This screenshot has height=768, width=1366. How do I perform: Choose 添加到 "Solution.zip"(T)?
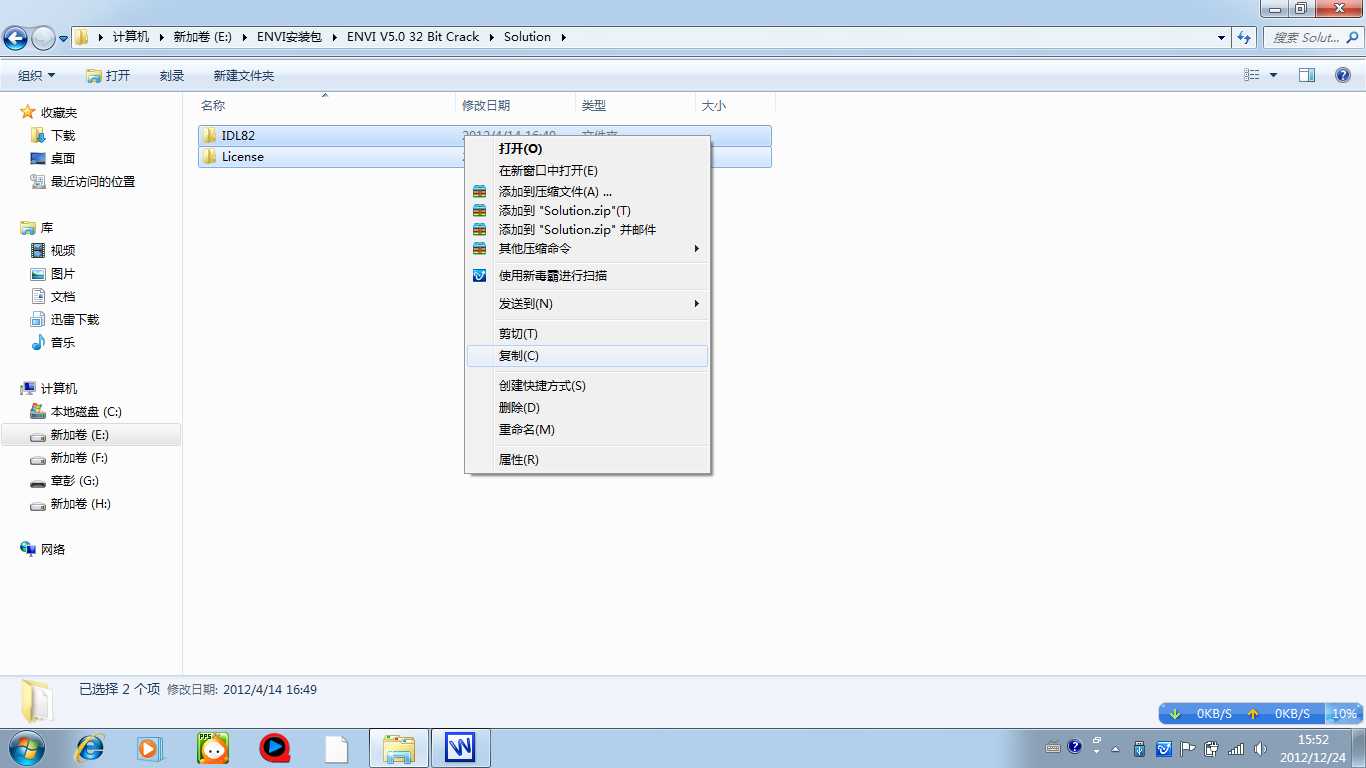pyautogui.click(x=588, y=211)
